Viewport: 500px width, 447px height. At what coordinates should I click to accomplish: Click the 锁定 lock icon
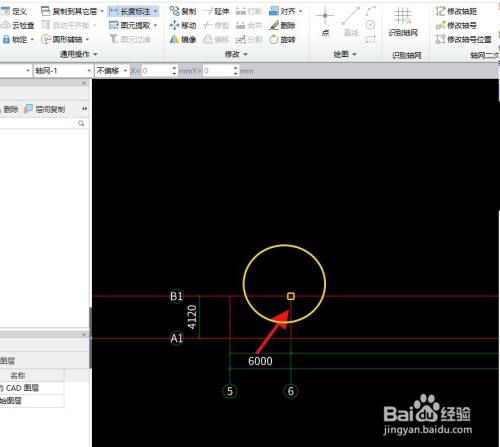[x=6, y=39]
